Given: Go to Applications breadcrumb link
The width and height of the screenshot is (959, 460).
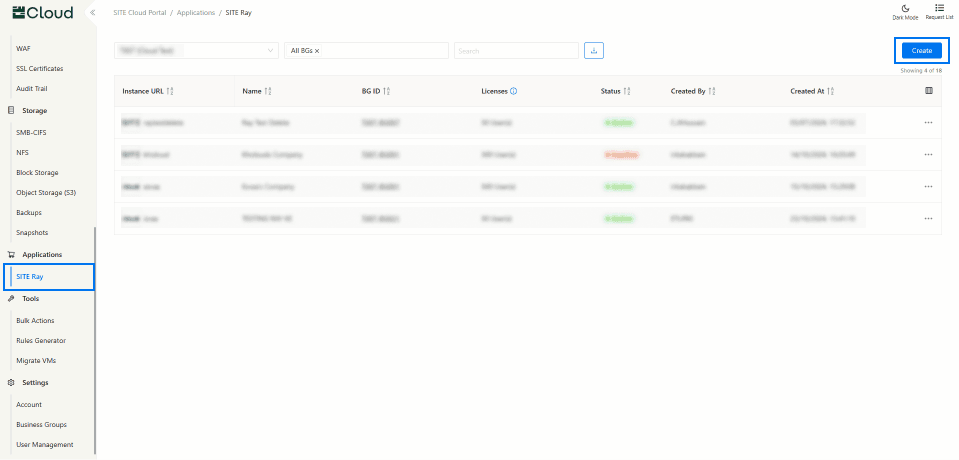Looking at the screenshot, I should coord(196,12).
